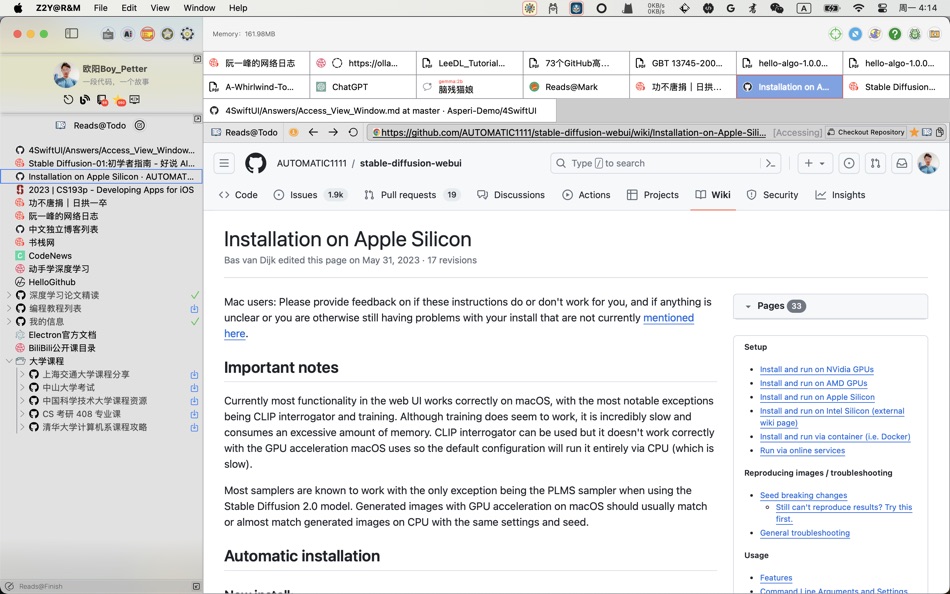Open your GitHub avatar in the top-right corner
The image size is (950, 594).
click(930, 163)
